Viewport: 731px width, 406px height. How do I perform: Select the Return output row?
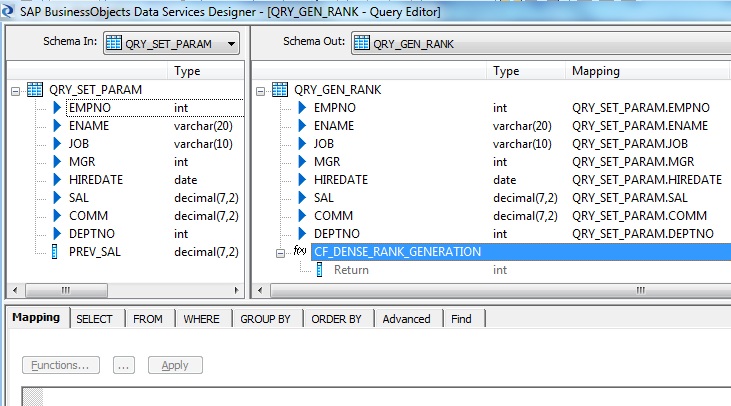click(x=351, y=270)
